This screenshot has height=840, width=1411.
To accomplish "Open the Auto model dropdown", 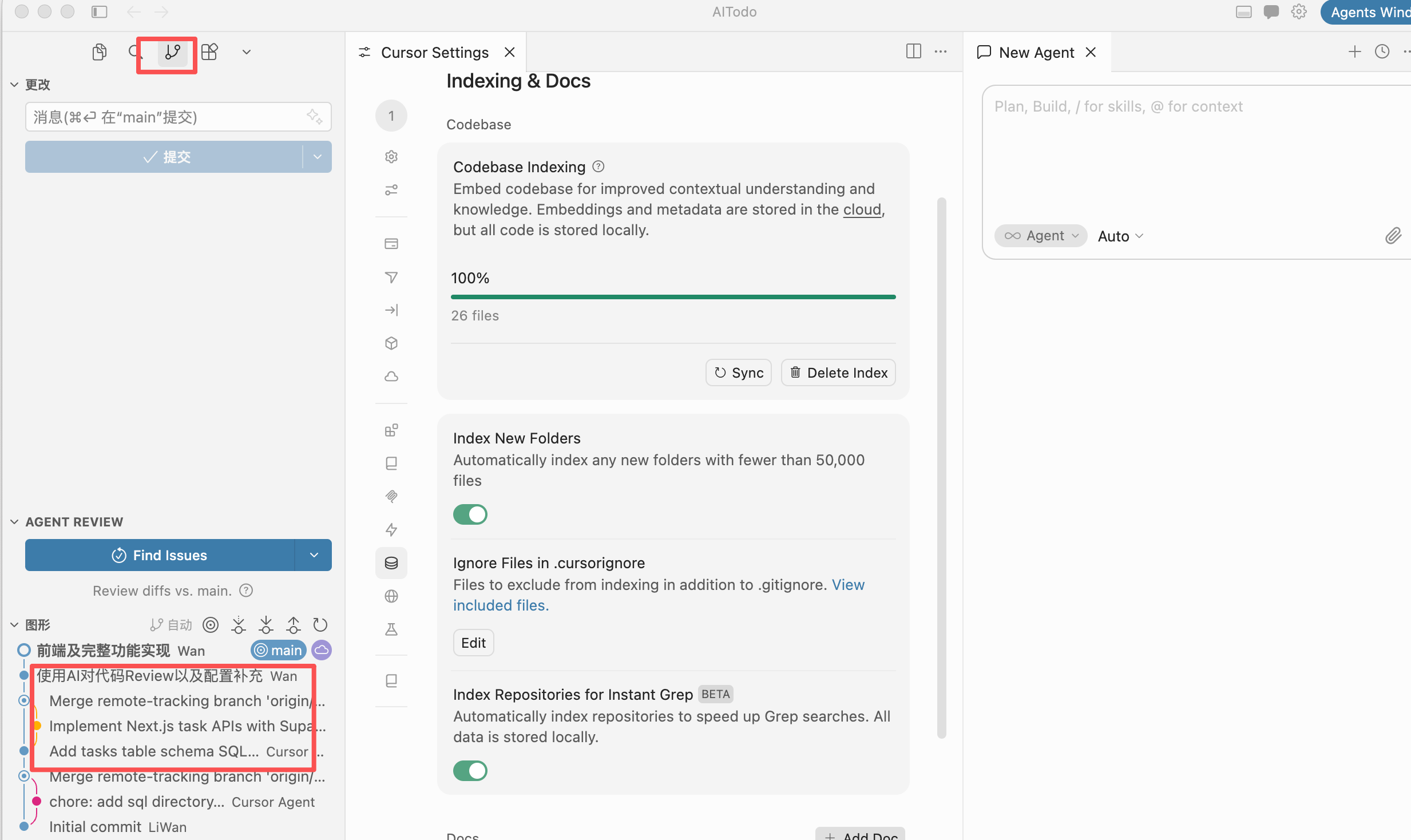I will coord(1120,236).
